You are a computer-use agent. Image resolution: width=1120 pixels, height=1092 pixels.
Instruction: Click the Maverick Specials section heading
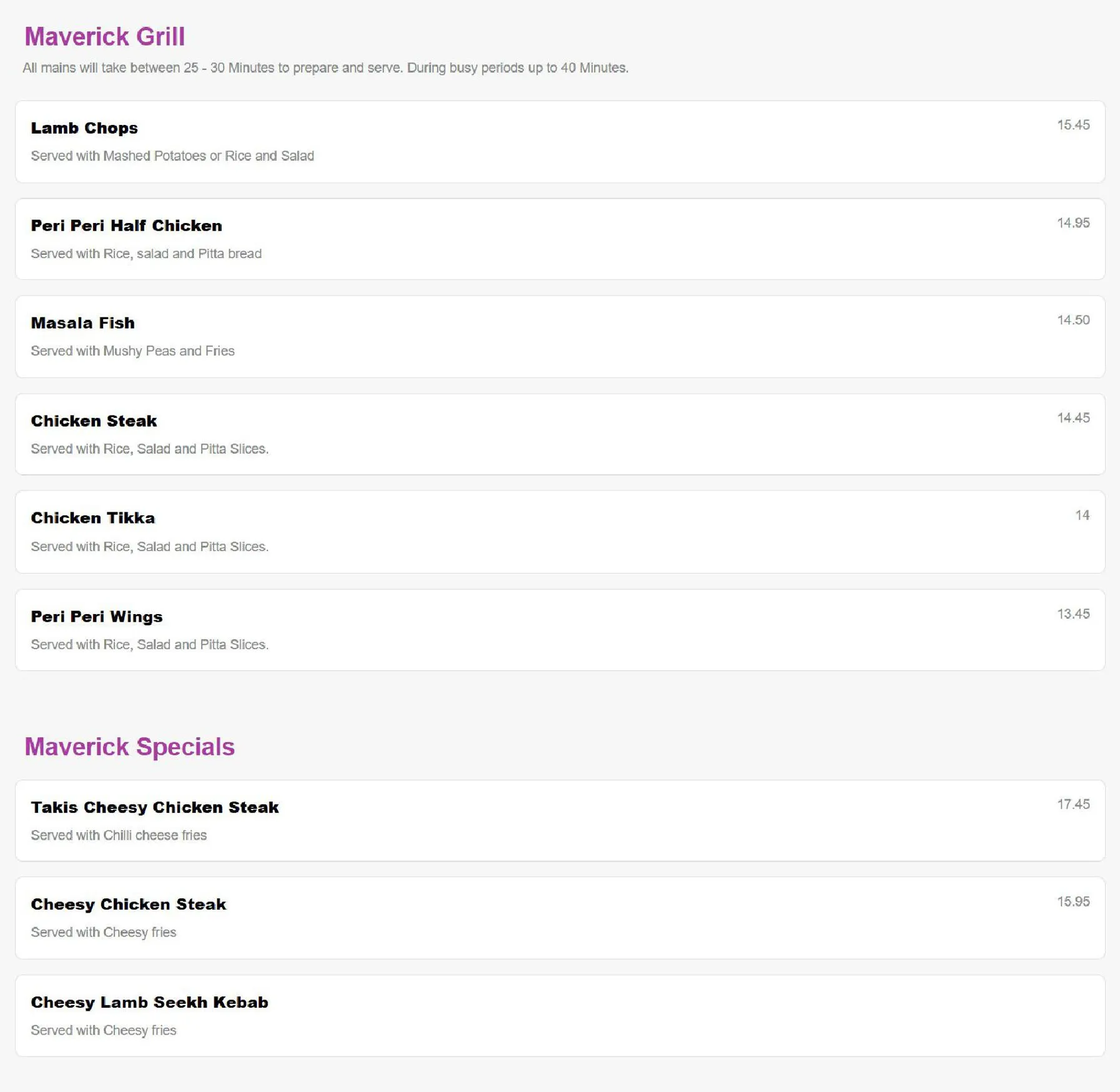tap(129, 747)
